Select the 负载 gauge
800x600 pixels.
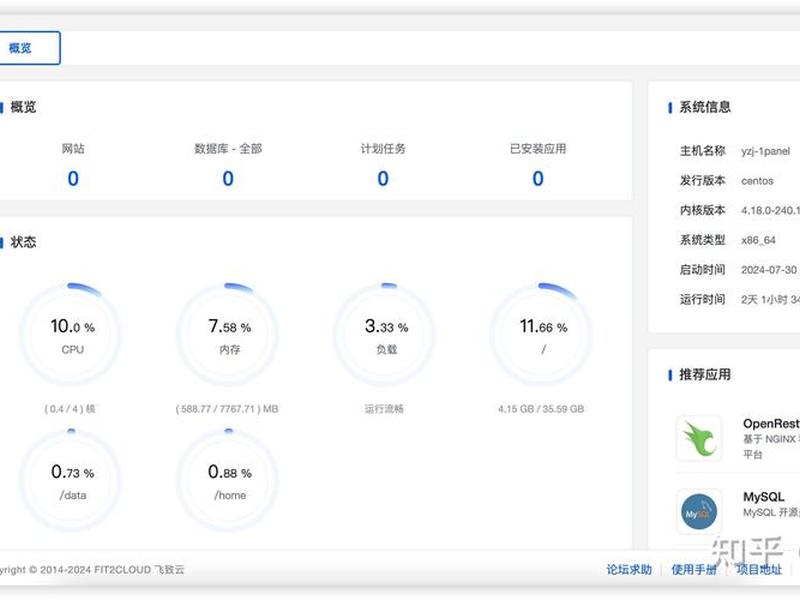[x=386, y=334]
